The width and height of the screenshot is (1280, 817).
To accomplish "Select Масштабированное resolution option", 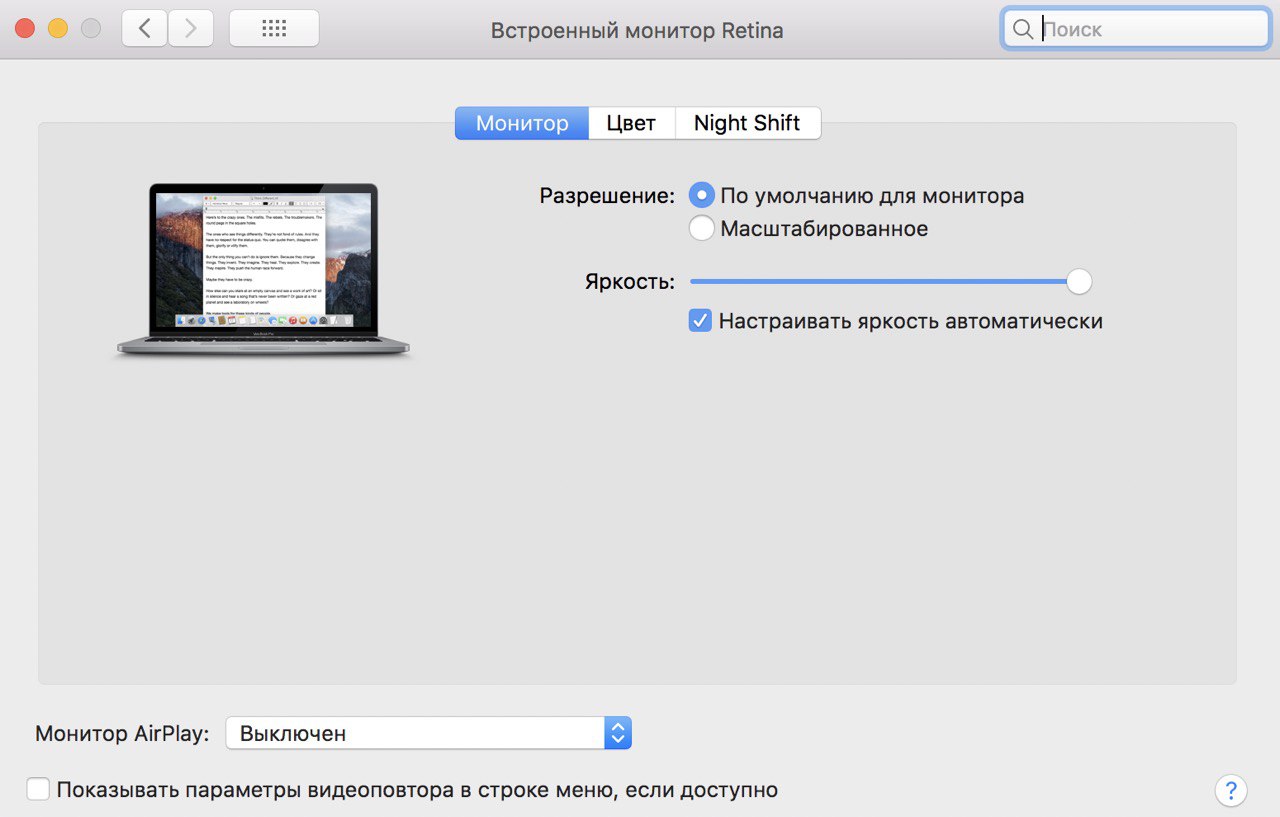I will click(x=702, y=228).
